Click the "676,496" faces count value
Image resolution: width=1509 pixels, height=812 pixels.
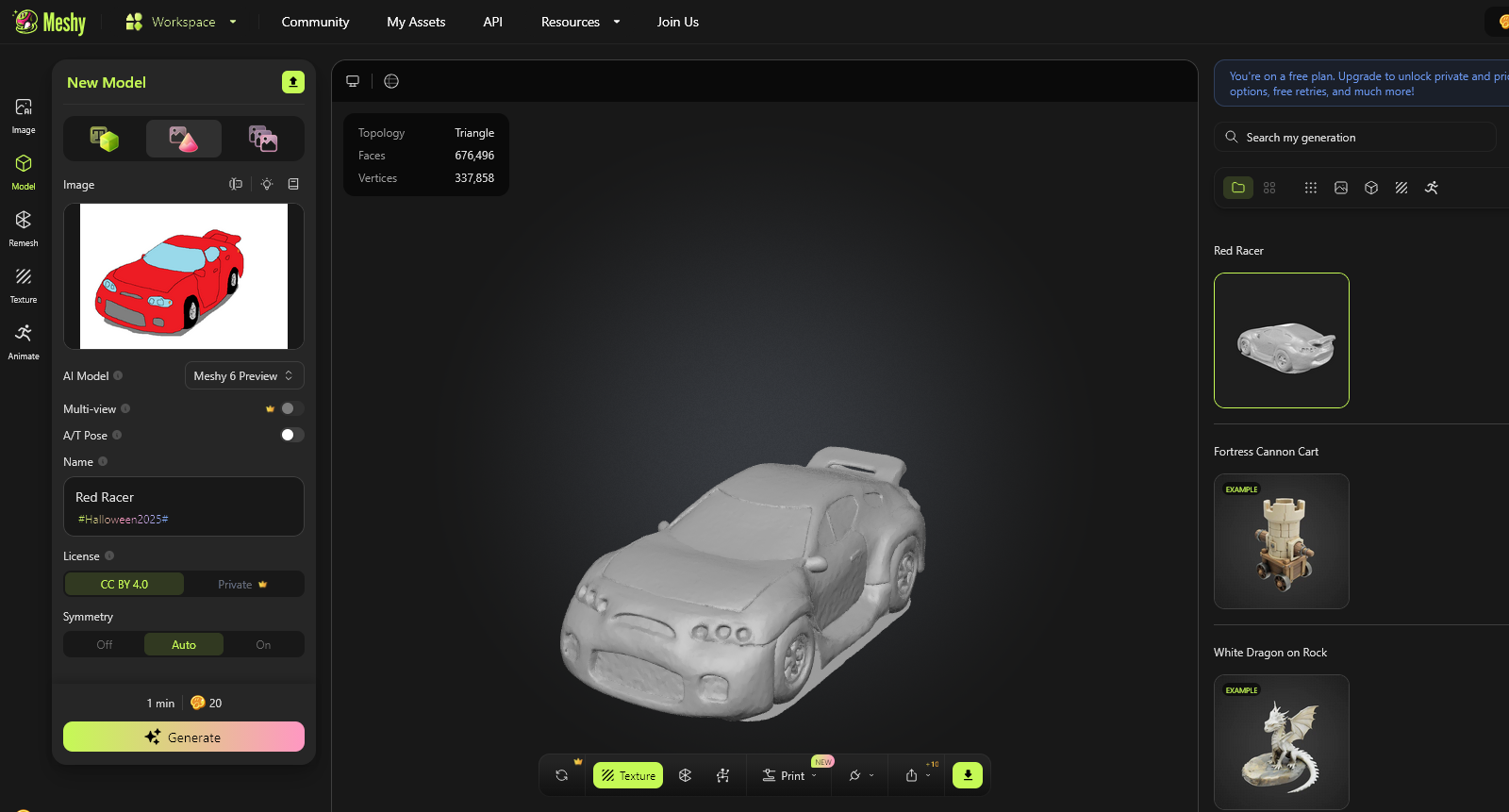tap(474, 156)
